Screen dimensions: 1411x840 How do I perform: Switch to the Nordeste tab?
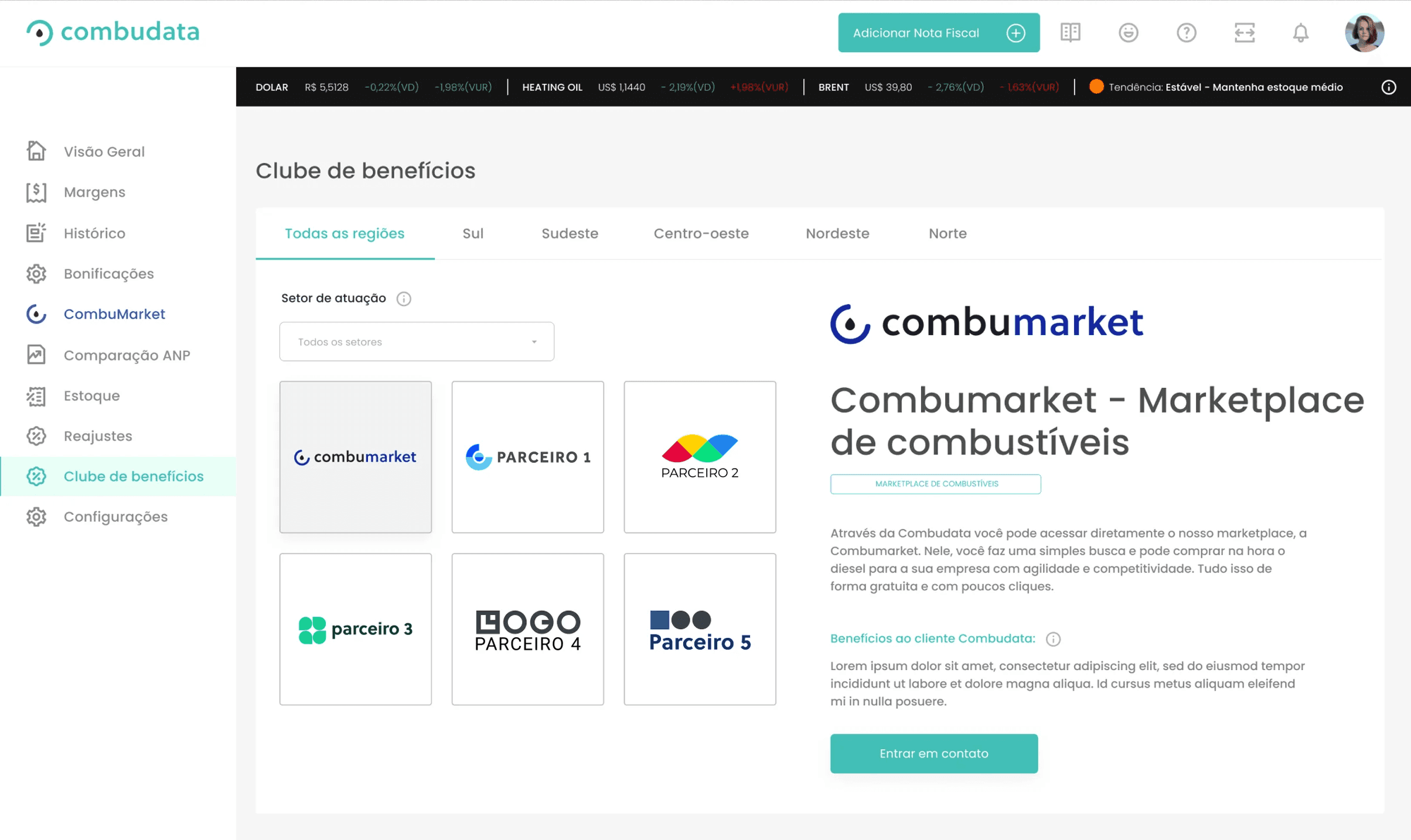coord(837,233)
